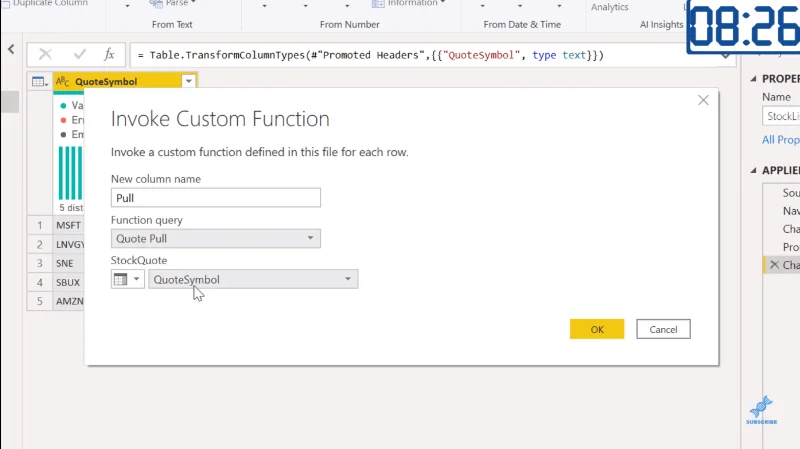Open the table menu icon

(39, 82)
